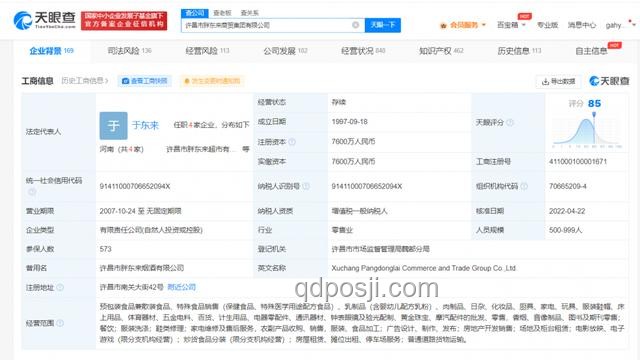Click help icon next to 组织机构代码
The width and height of the screenshot is (640, 360).
coord(524,186)
